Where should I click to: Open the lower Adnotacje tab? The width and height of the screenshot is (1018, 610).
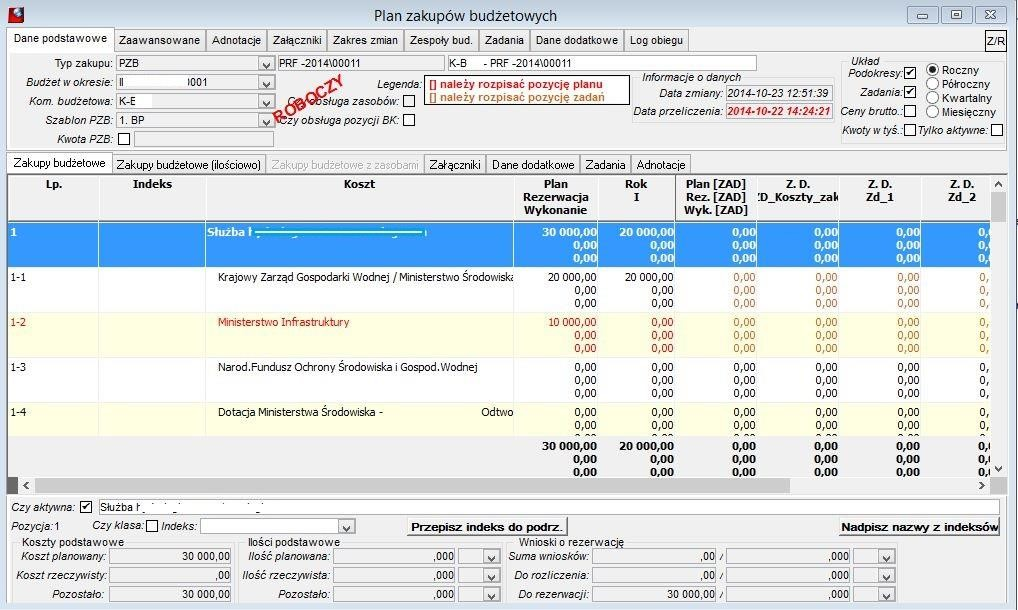pos(661,165)
